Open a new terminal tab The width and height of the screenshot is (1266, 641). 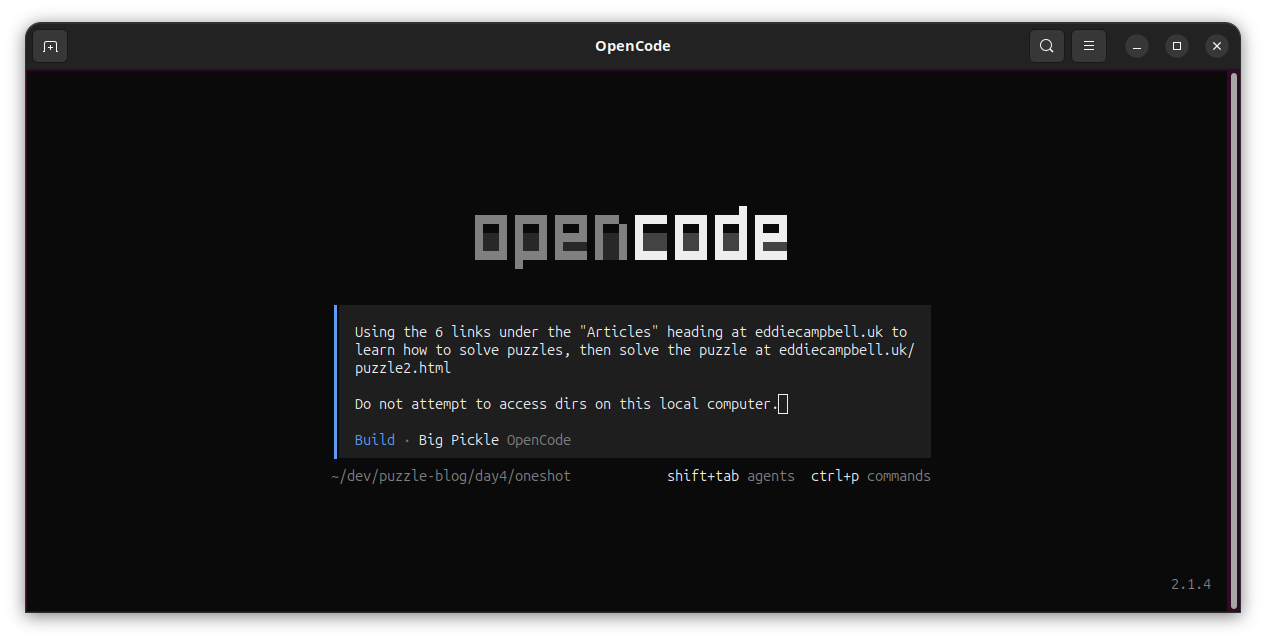[x=50, y=46]
